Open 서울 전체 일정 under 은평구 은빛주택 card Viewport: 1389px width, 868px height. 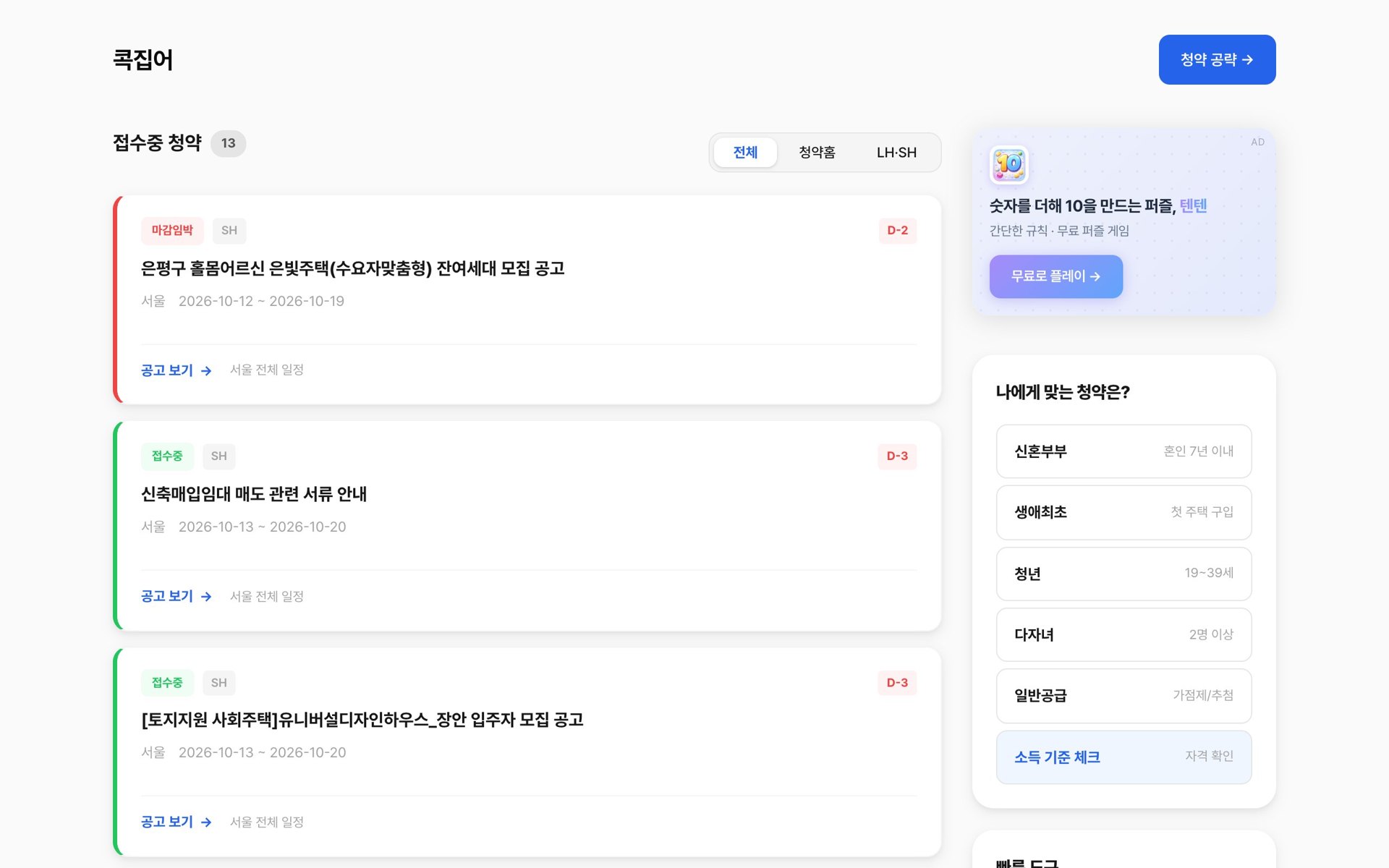point(266,370)
